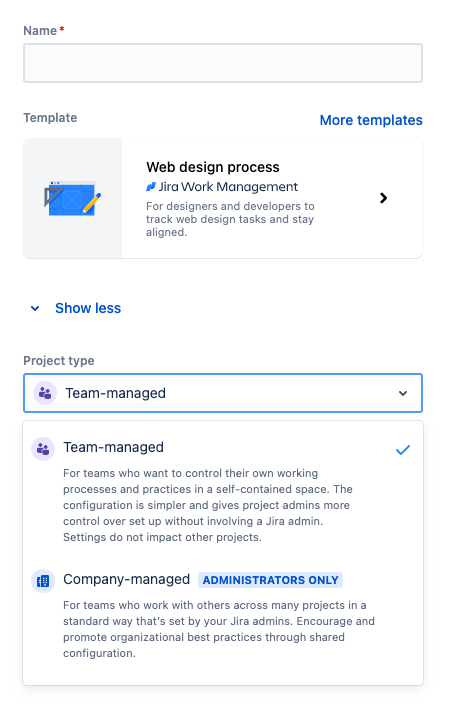This screenshot has width=449, height=708.
Task: Click the ADMINISTRATORS ONLY badge
Action: coord(270,580)
